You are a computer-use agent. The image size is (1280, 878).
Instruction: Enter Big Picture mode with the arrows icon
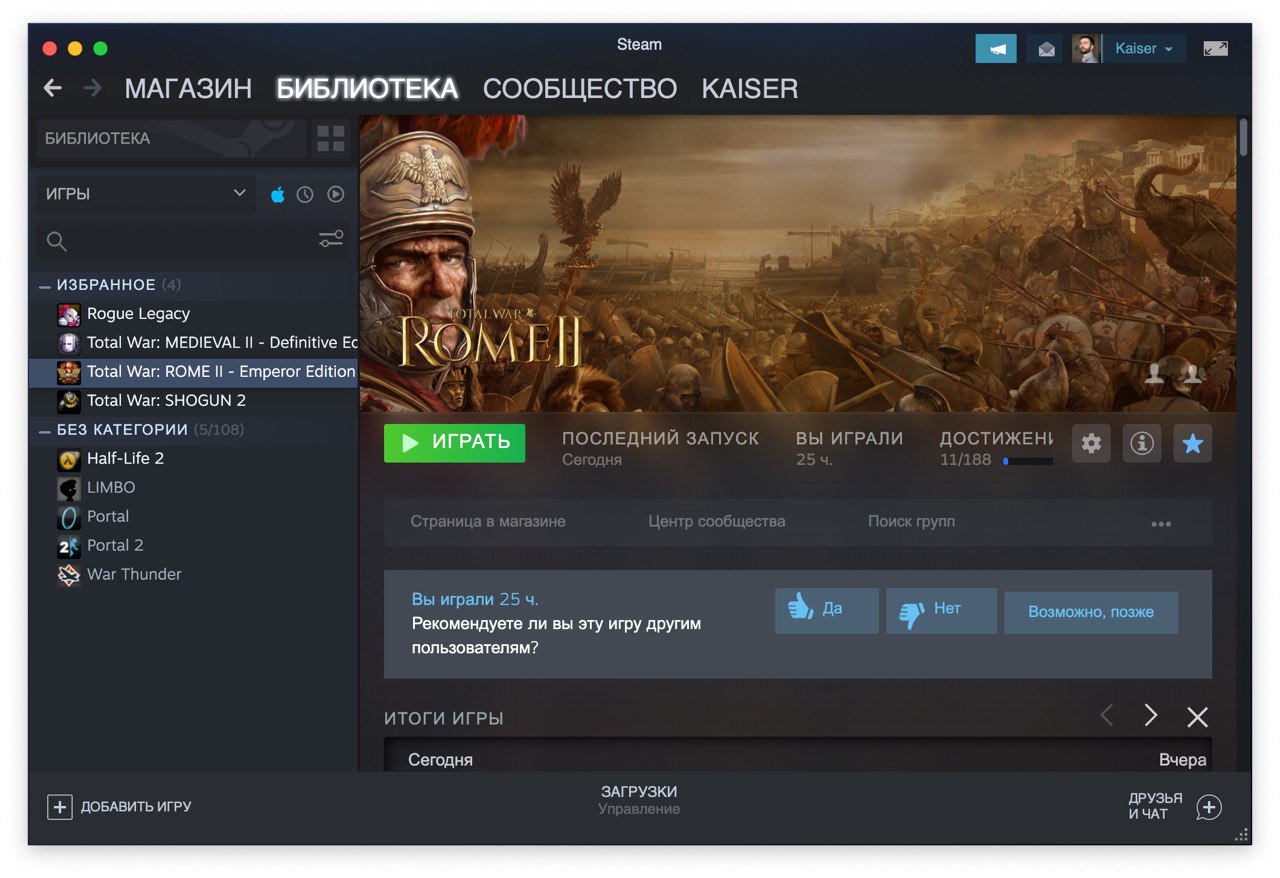click(x=1215, y=48)
